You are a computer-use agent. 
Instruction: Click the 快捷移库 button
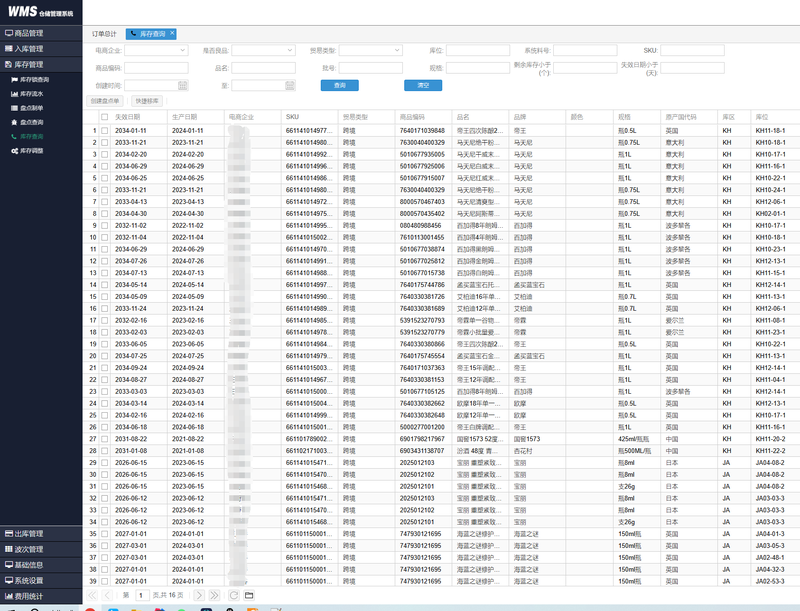147,101
